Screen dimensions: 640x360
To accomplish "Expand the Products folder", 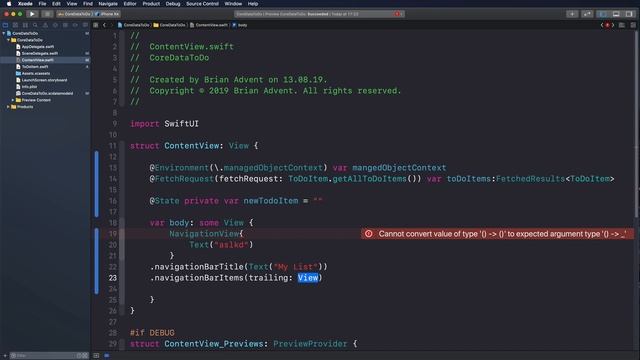I will (x=9, y=107).
